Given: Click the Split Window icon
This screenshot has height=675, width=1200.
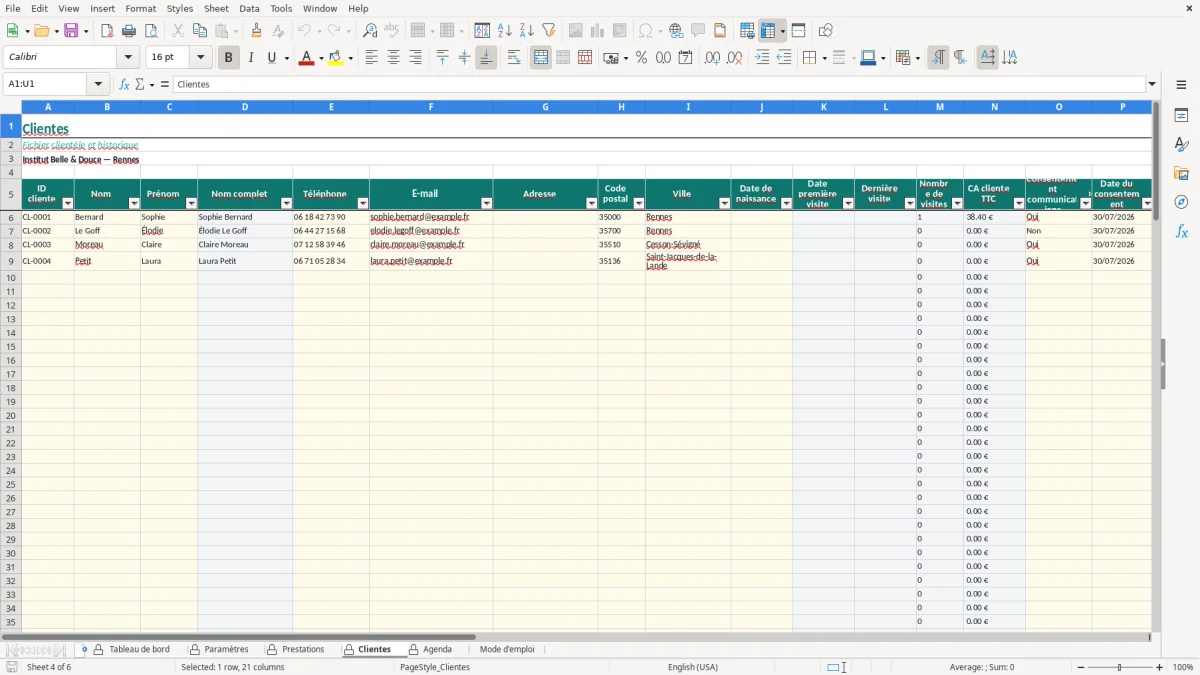Looking at the screenshot, I should 798,31.
